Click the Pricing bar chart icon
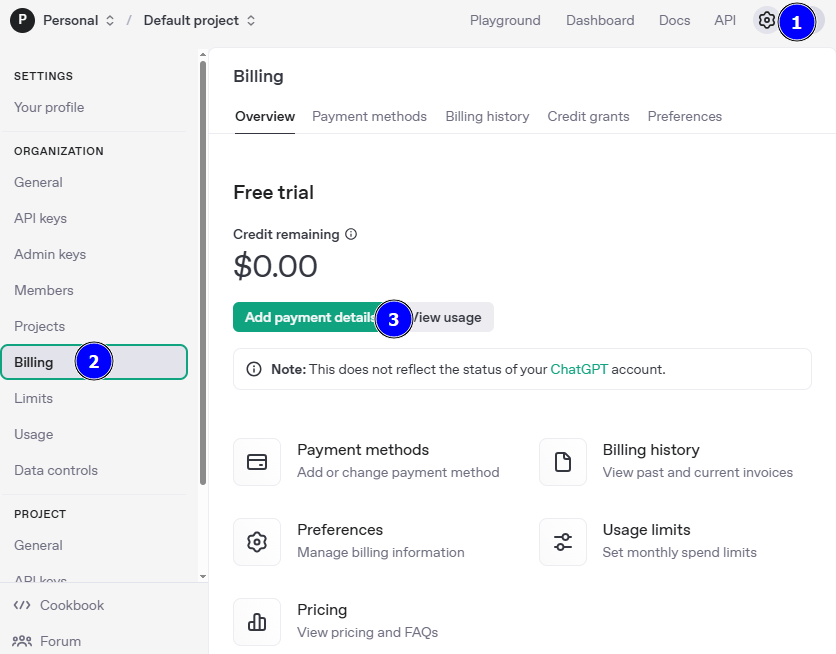The width and height of the screenshot is (836, 654). pos(257,621)
